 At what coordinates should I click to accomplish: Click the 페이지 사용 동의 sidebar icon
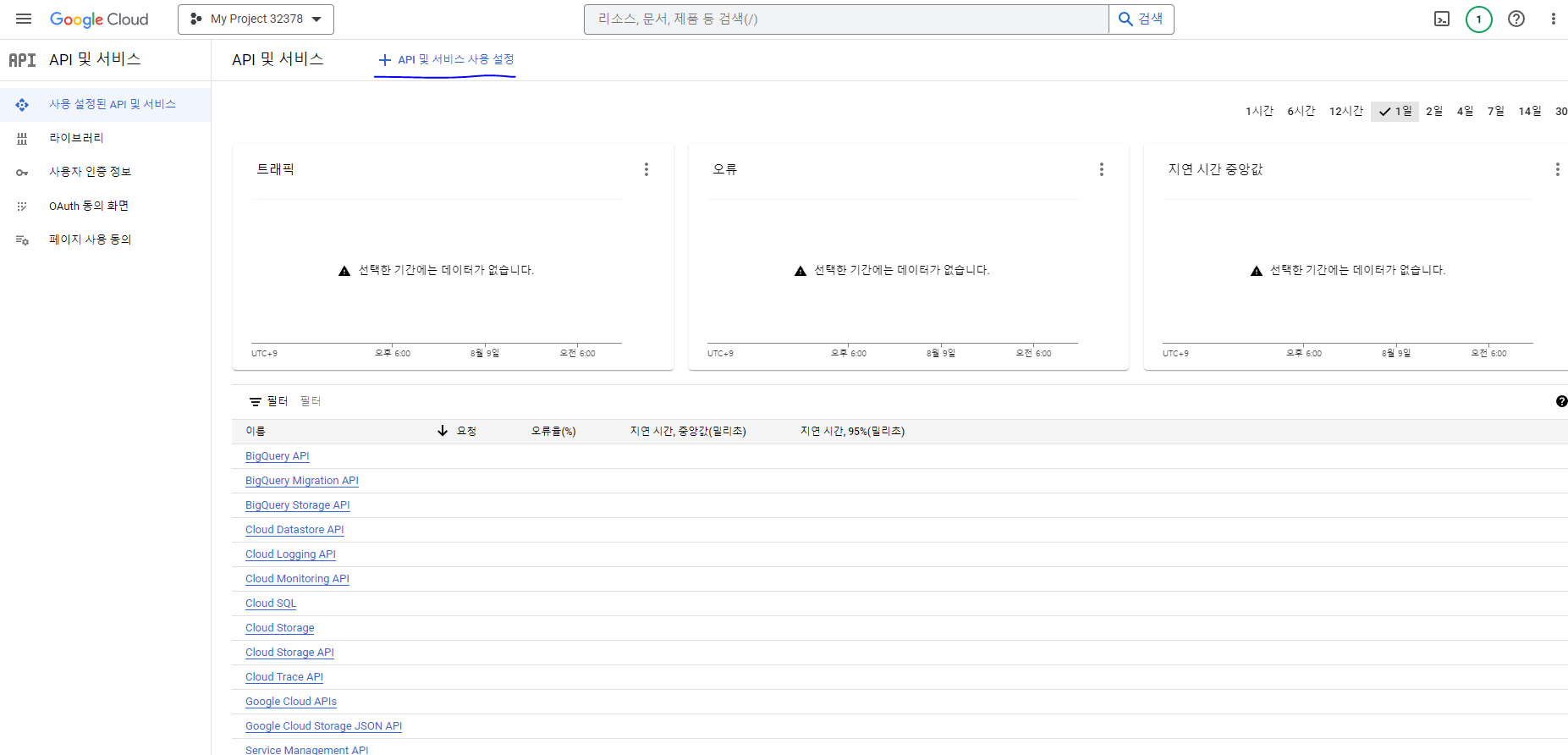tap(22, 240)
